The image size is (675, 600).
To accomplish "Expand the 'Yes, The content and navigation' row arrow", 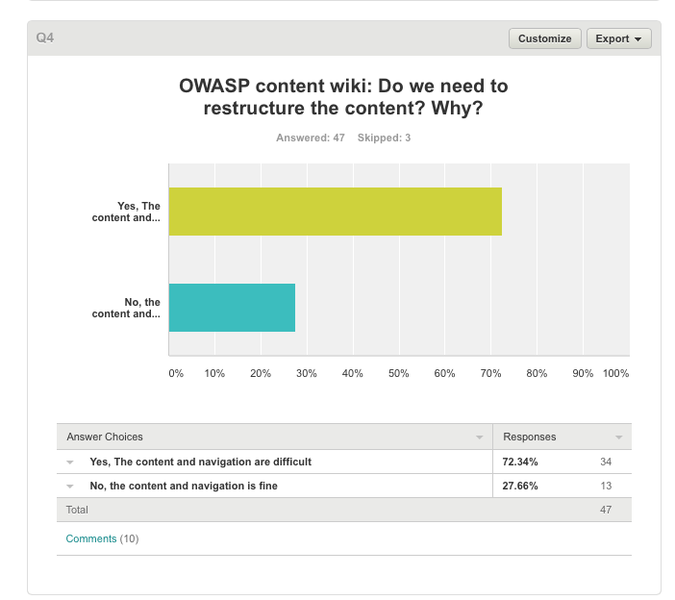I will (x=71, y=462).
